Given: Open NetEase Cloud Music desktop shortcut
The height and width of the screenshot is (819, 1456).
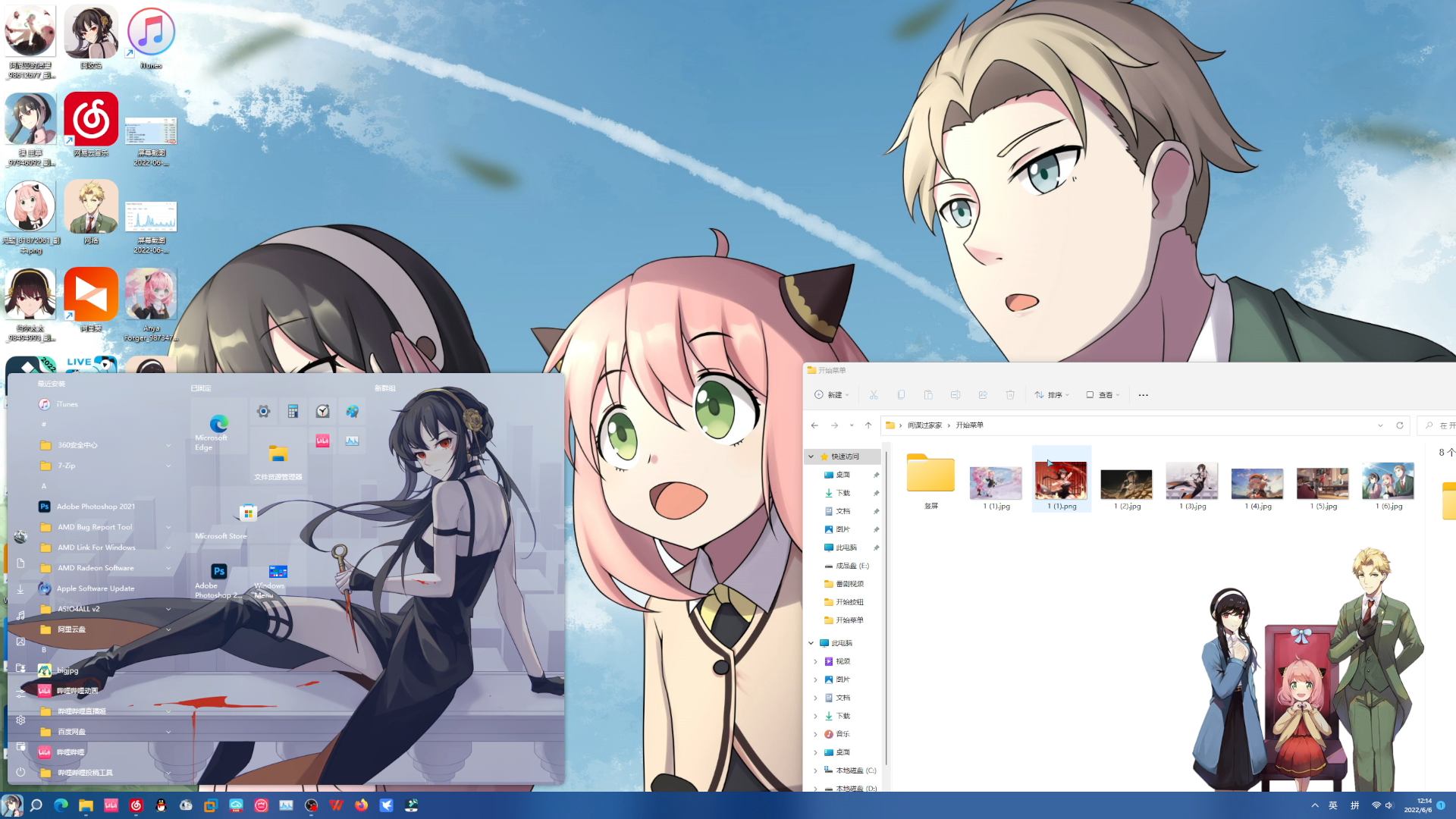Looking at the screenshot, I should 91,120.
